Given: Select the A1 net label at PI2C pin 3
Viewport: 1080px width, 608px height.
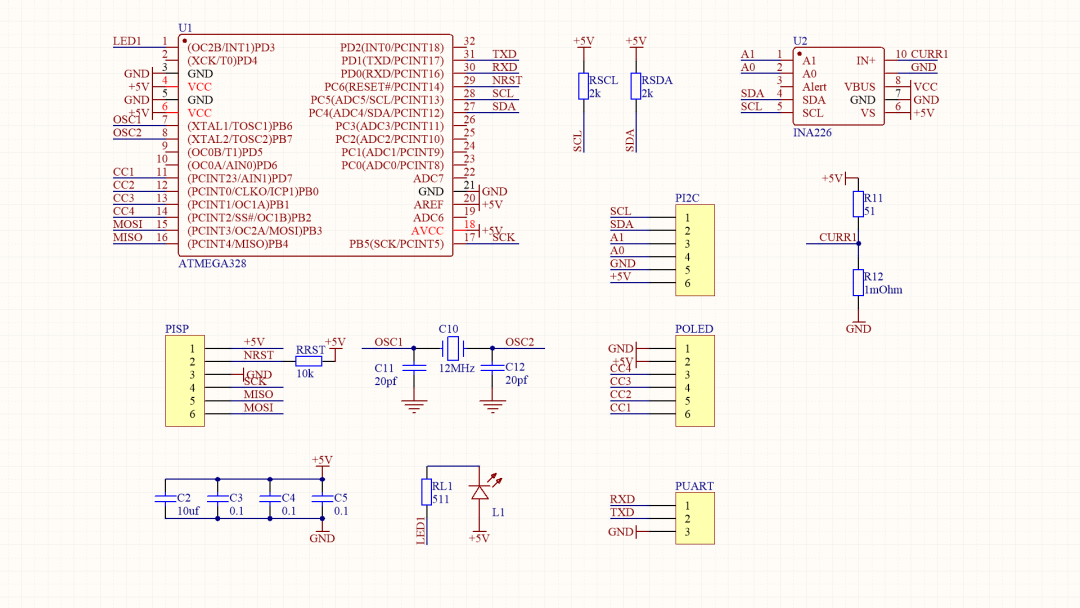Looking at the screenshot, I should [616, 237].
